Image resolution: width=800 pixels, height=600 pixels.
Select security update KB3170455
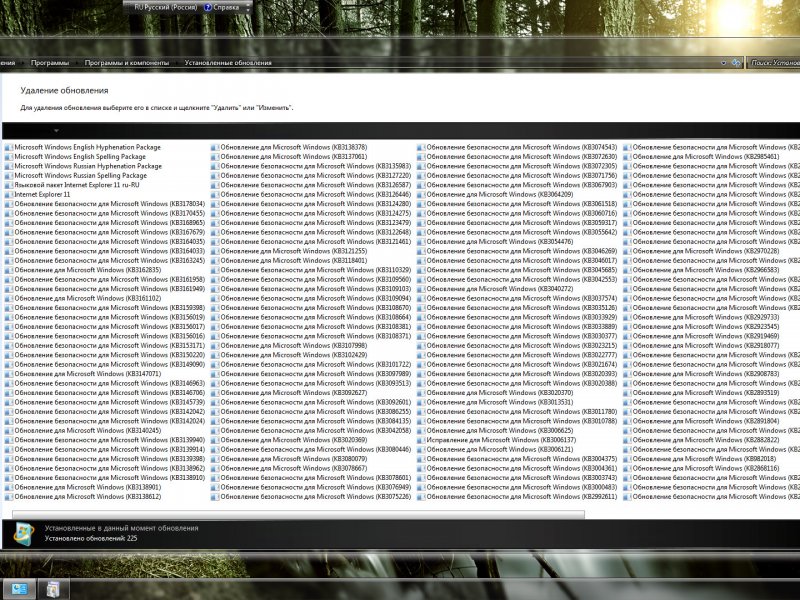110,213
